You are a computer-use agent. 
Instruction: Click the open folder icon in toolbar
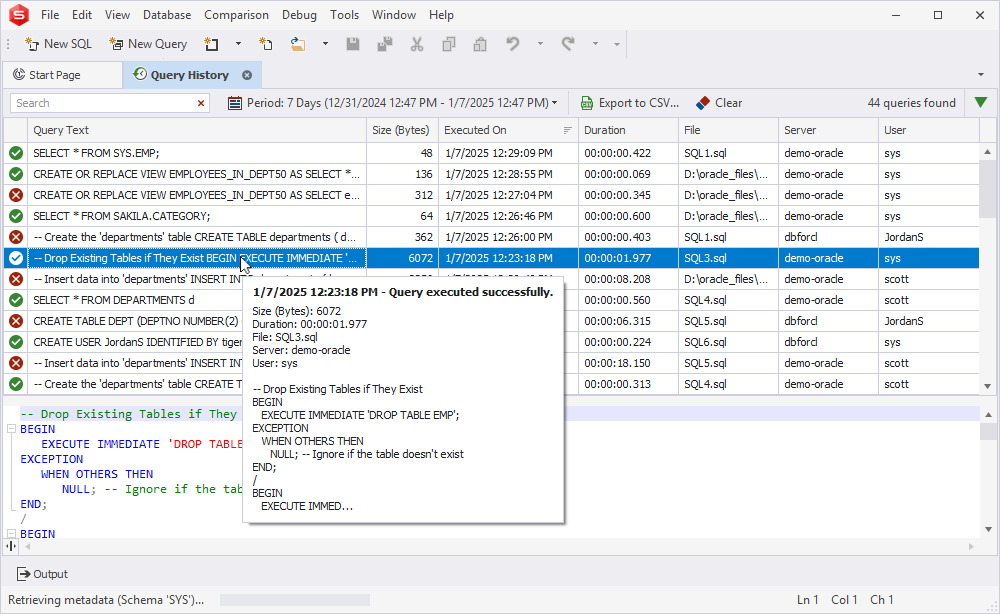tap(298, 44)
